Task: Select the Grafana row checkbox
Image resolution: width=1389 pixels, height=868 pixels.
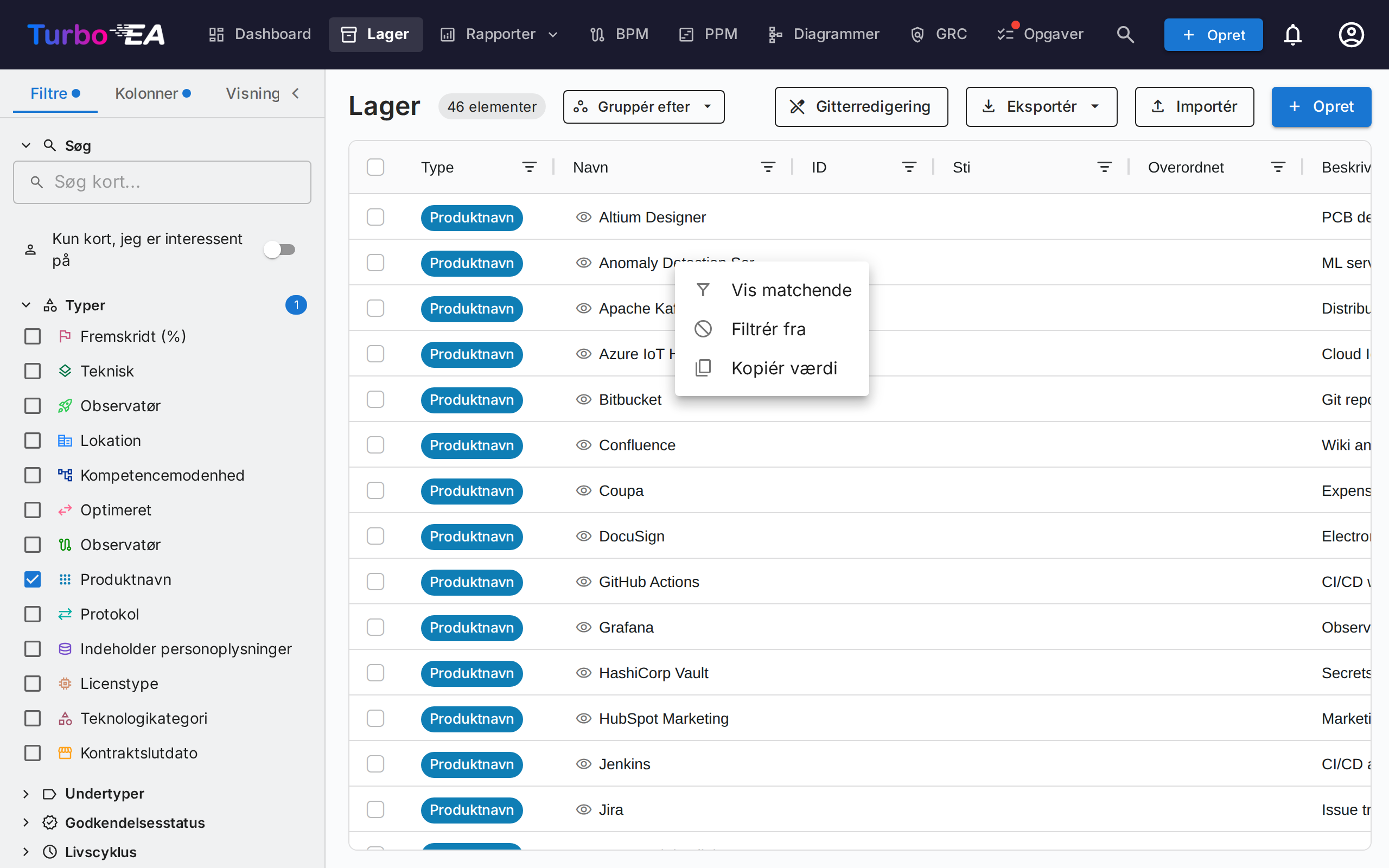Action: point(375,628)
